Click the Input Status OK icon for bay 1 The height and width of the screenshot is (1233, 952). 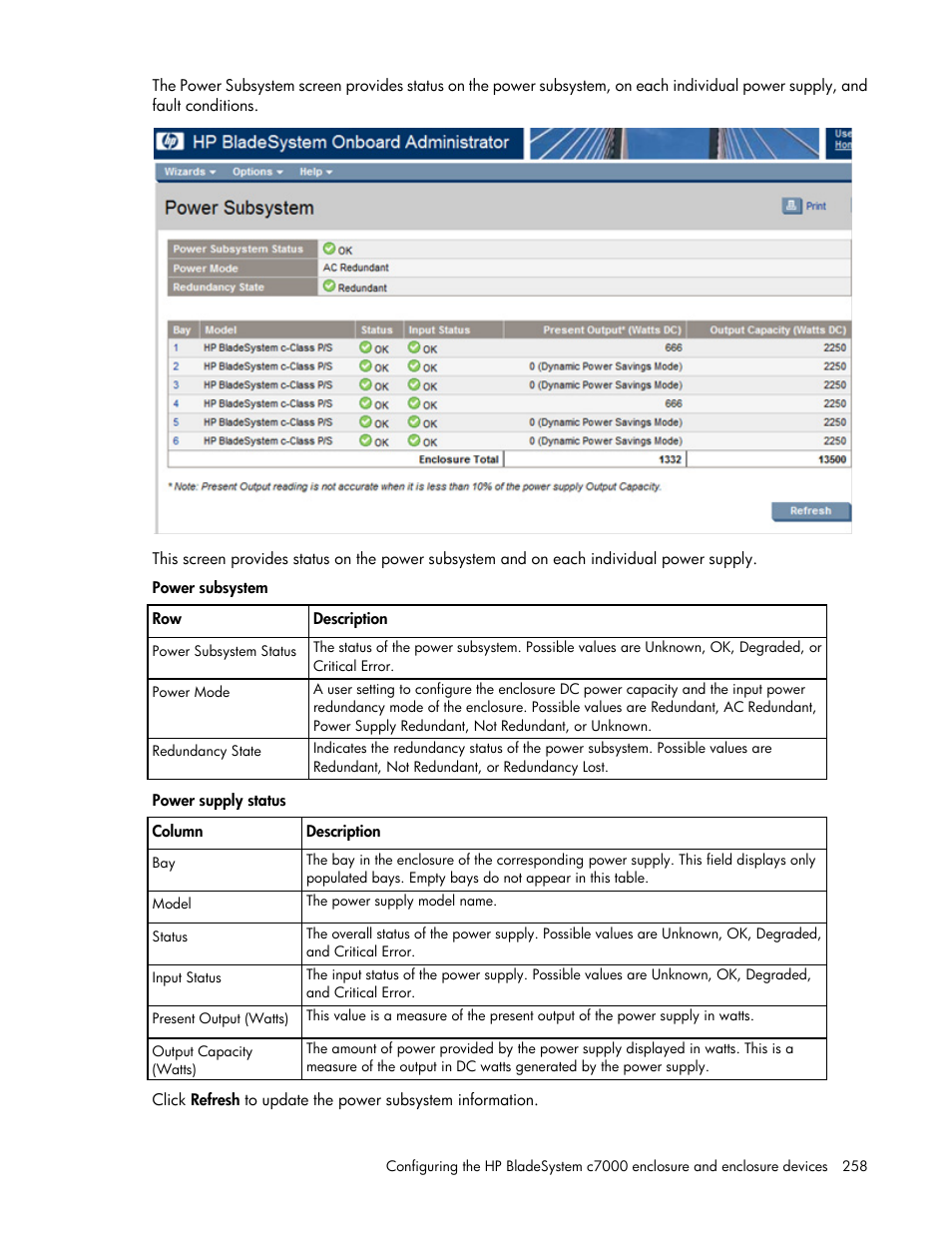(414, 347)
